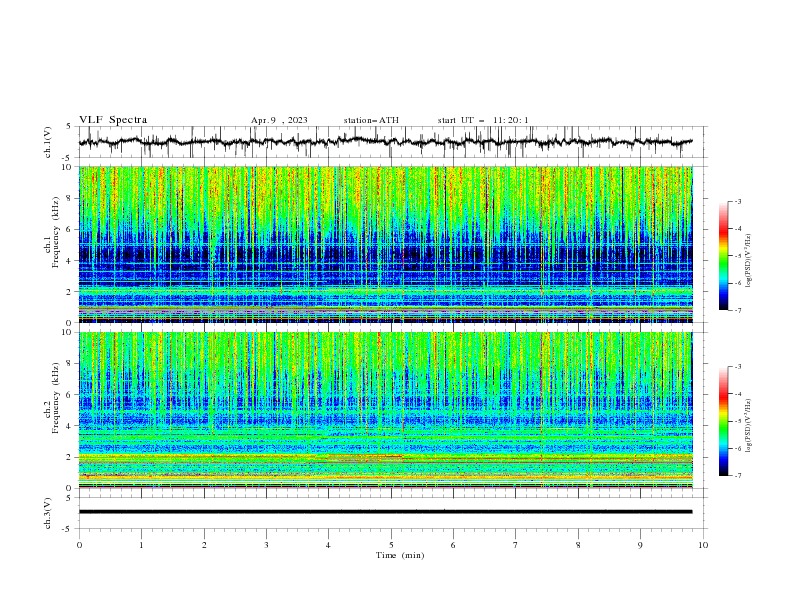Click time axis tick label "6"
Image resolution: width=792 pixels, height=612 pixels.
click(453, 545)
